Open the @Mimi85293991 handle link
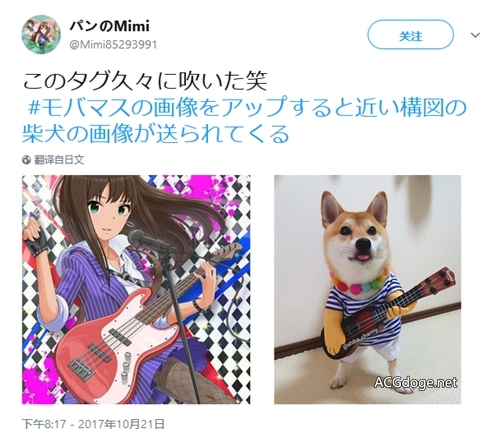Viewport: 500px width, 438px height. pos(113,45)
